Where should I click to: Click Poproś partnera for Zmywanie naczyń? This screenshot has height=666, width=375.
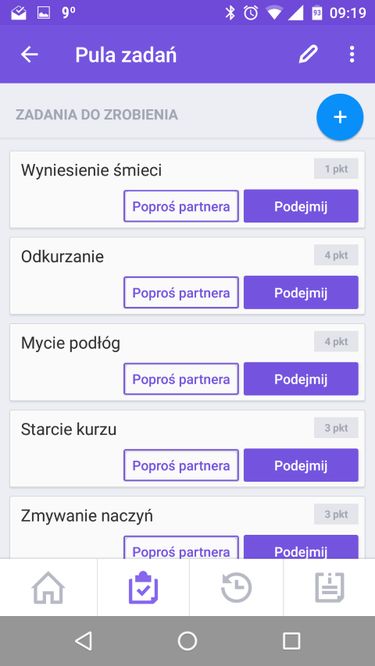(181, 547)
